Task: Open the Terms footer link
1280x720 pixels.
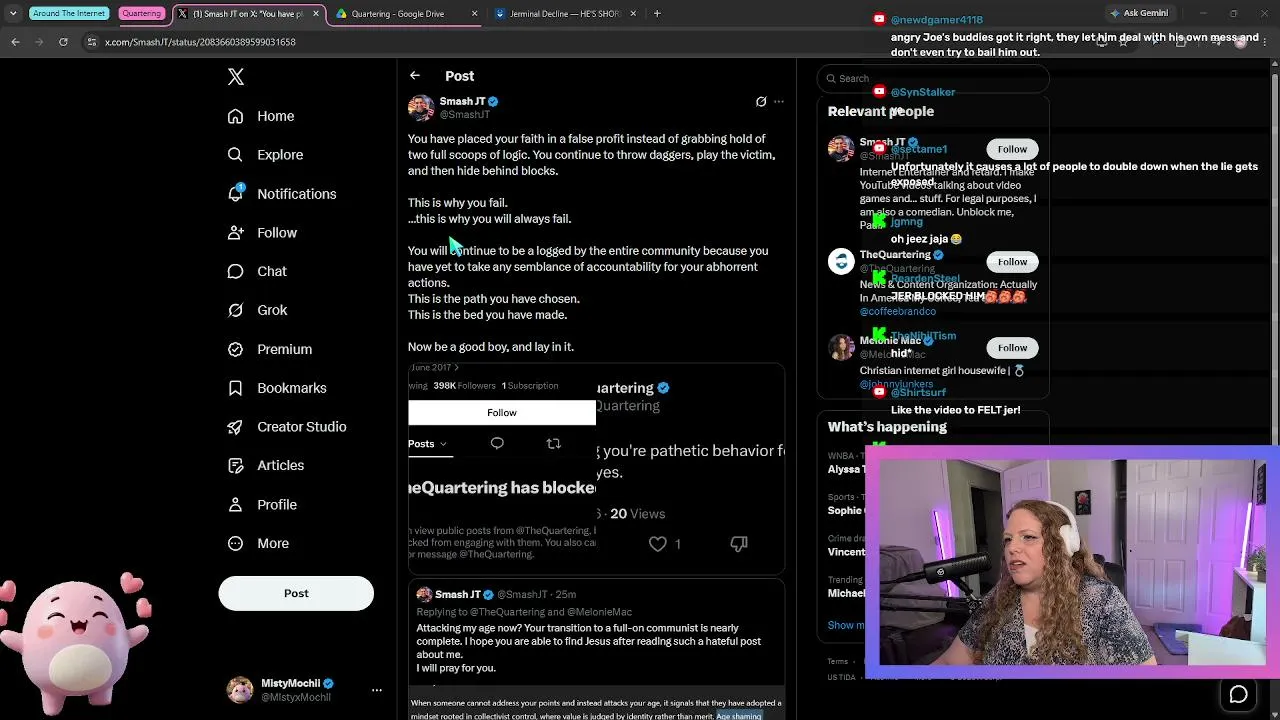Action: click(838, 661)
